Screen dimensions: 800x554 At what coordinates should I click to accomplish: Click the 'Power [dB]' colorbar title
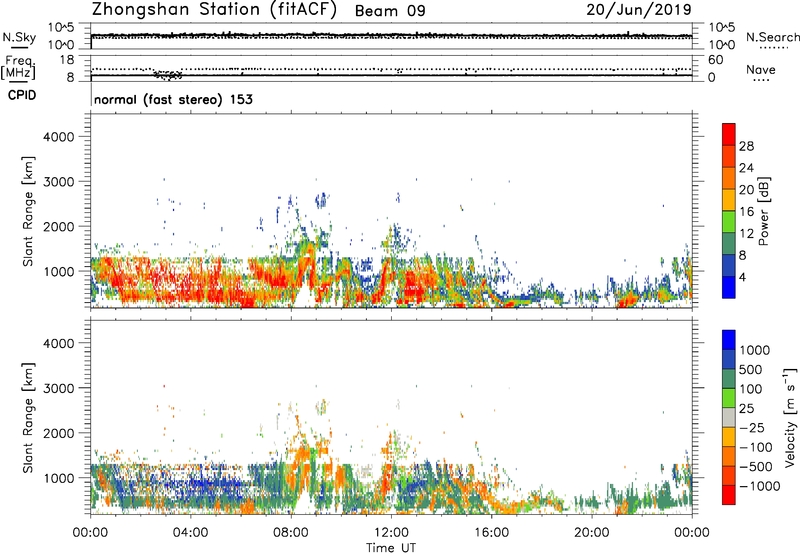coord(763,211)
